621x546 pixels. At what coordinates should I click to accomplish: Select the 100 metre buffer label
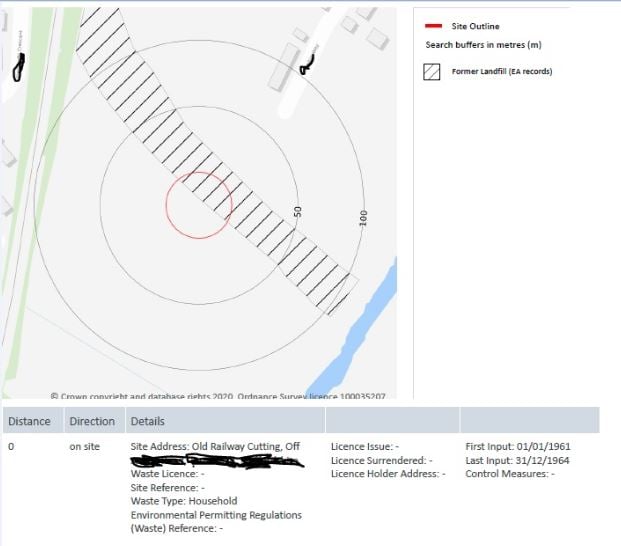click(364, 218)
